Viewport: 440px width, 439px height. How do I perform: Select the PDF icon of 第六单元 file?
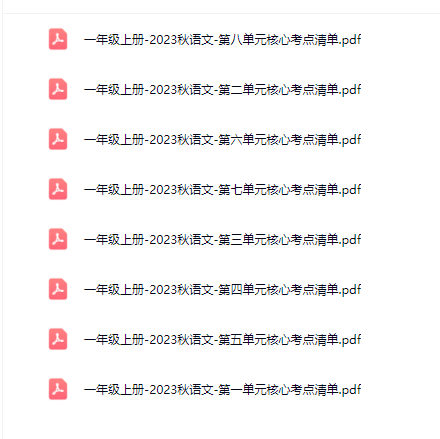(58, 139)
